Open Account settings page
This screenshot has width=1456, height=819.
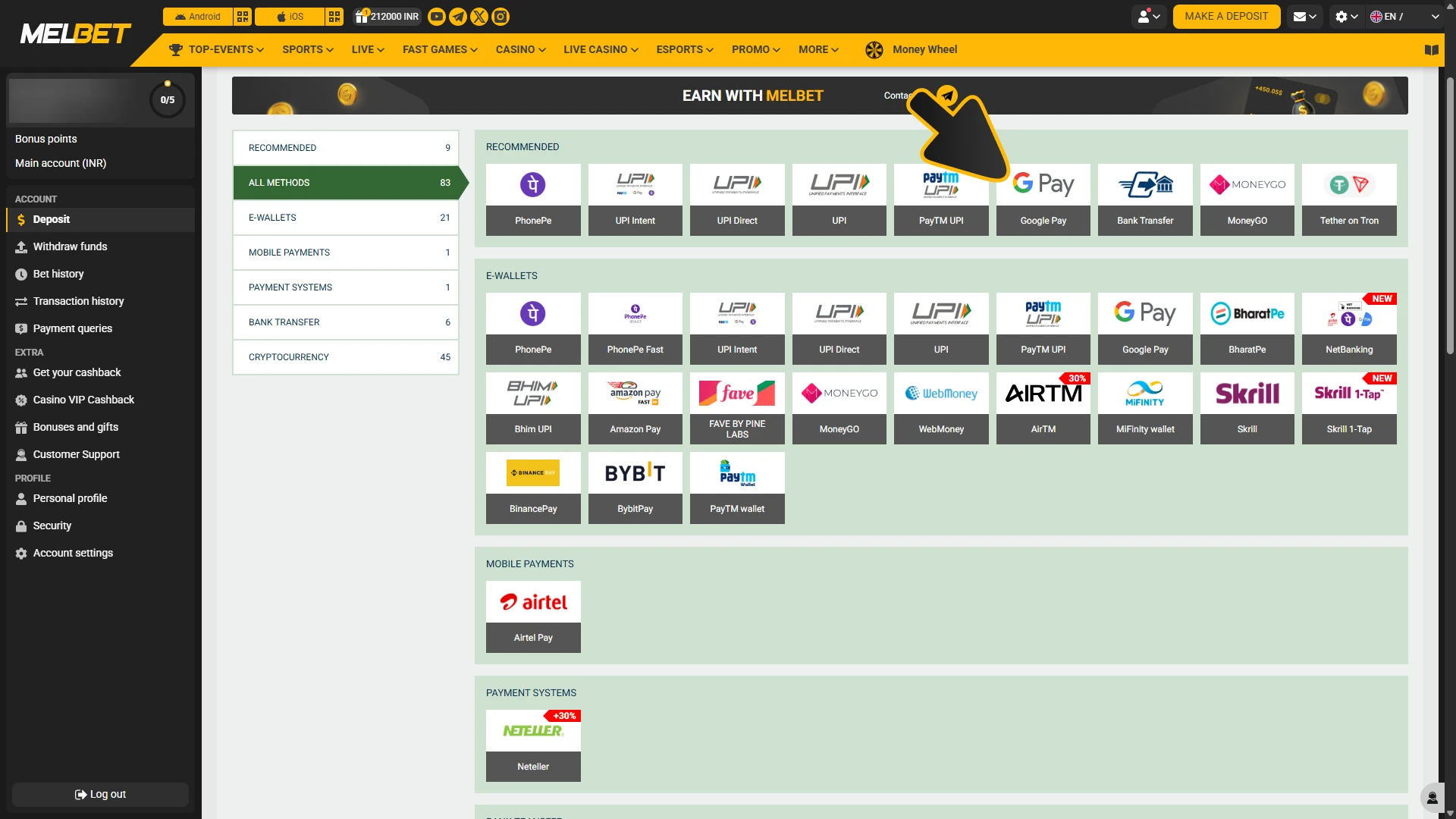(100, 554)
